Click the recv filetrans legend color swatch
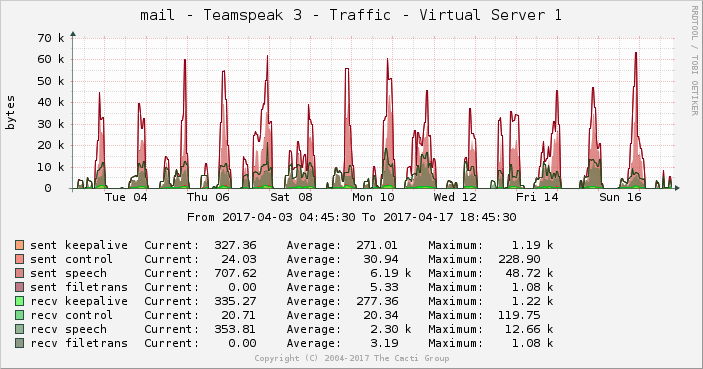 [x=19, y=343]
